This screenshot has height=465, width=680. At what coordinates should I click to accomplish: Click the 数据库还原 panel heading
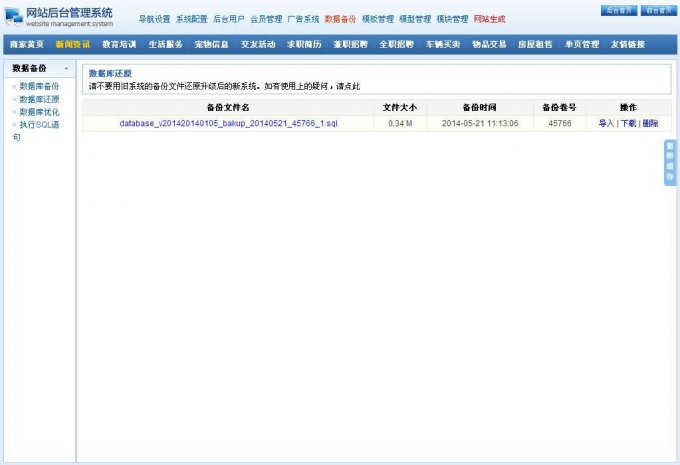110,73
